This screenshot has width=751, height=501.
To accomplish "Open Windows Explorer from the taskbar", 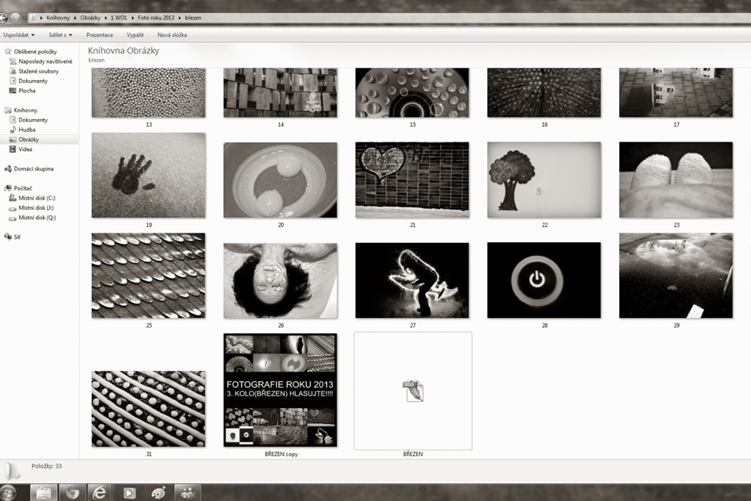I will coord(44,492).
